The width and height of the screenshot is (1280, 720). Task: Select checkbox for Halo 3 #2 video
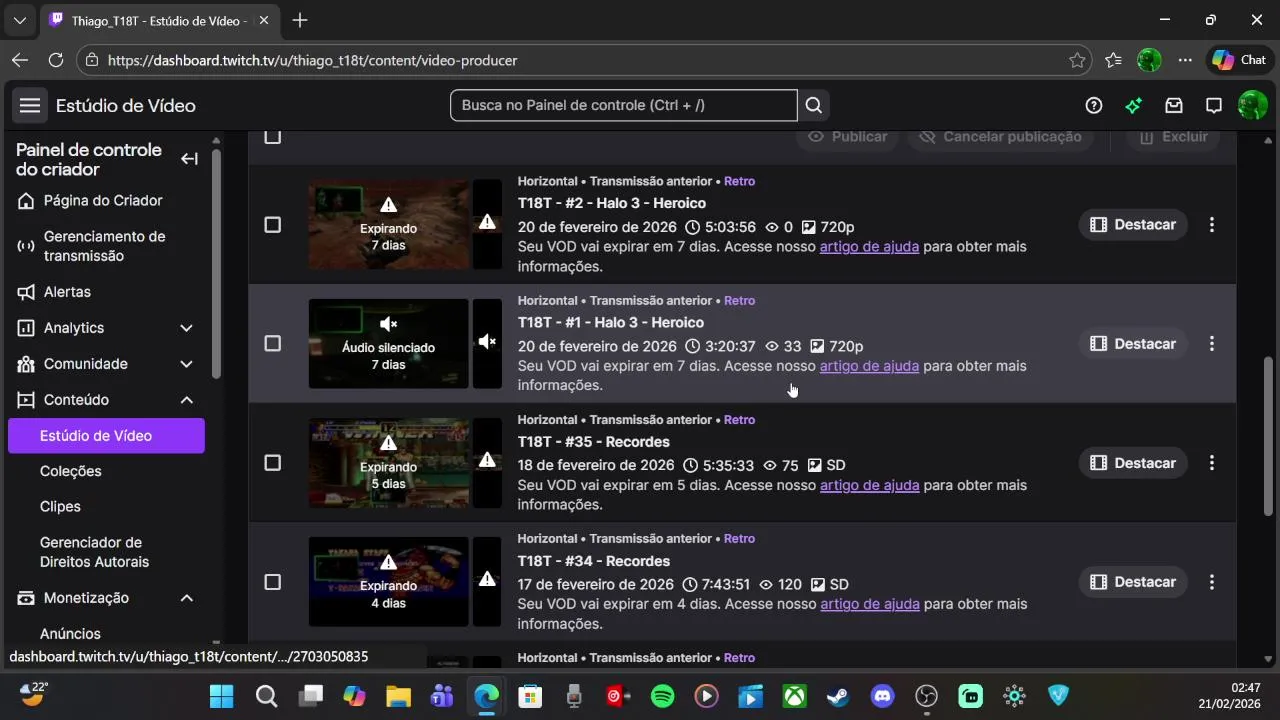click(x=272, y=224)
